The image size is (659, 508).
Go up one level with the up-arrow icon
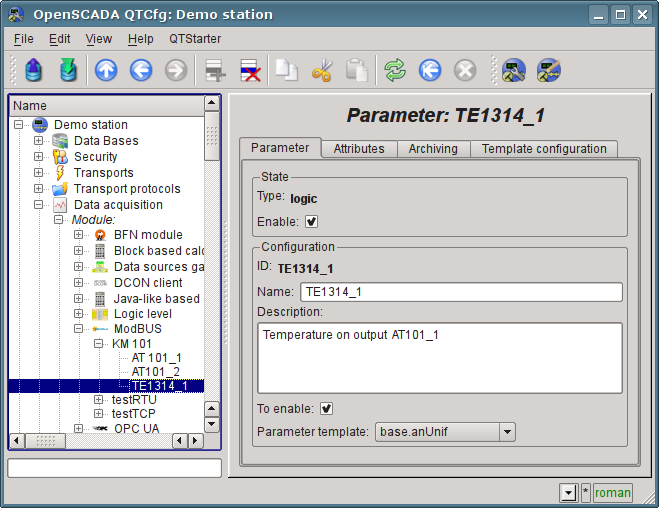(x=106, y=70)
